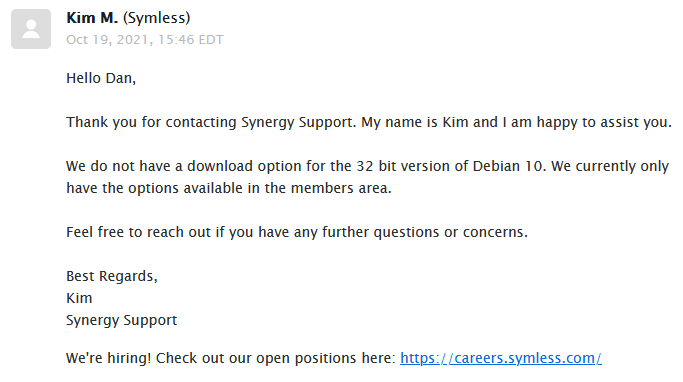Viewport: 683px width, 382px height.
Task: Click the (Symless) organization label
Action: 157,18
